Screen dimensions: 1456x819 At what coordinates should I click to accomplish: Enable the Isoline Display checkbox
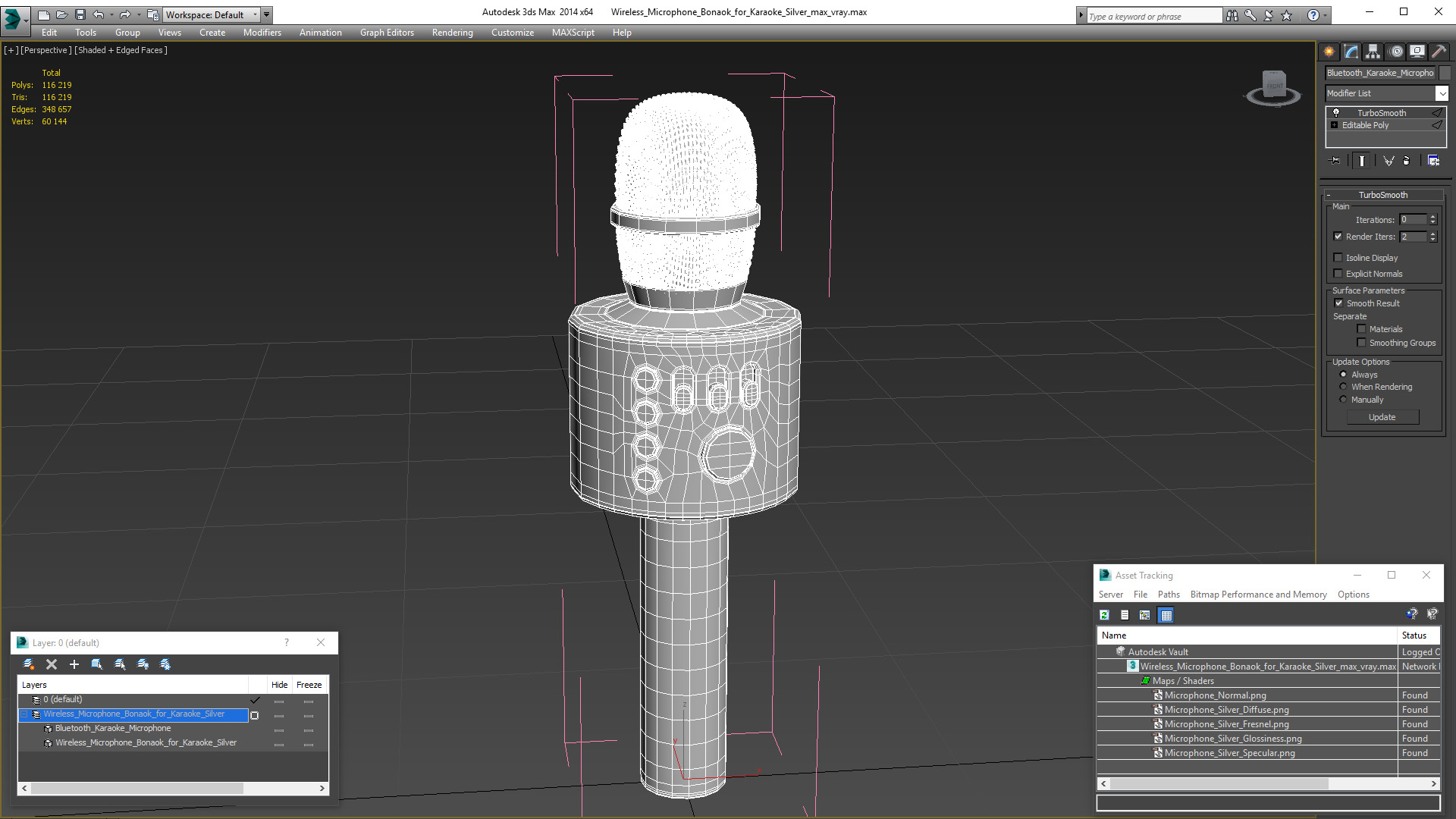point(1338,258)
